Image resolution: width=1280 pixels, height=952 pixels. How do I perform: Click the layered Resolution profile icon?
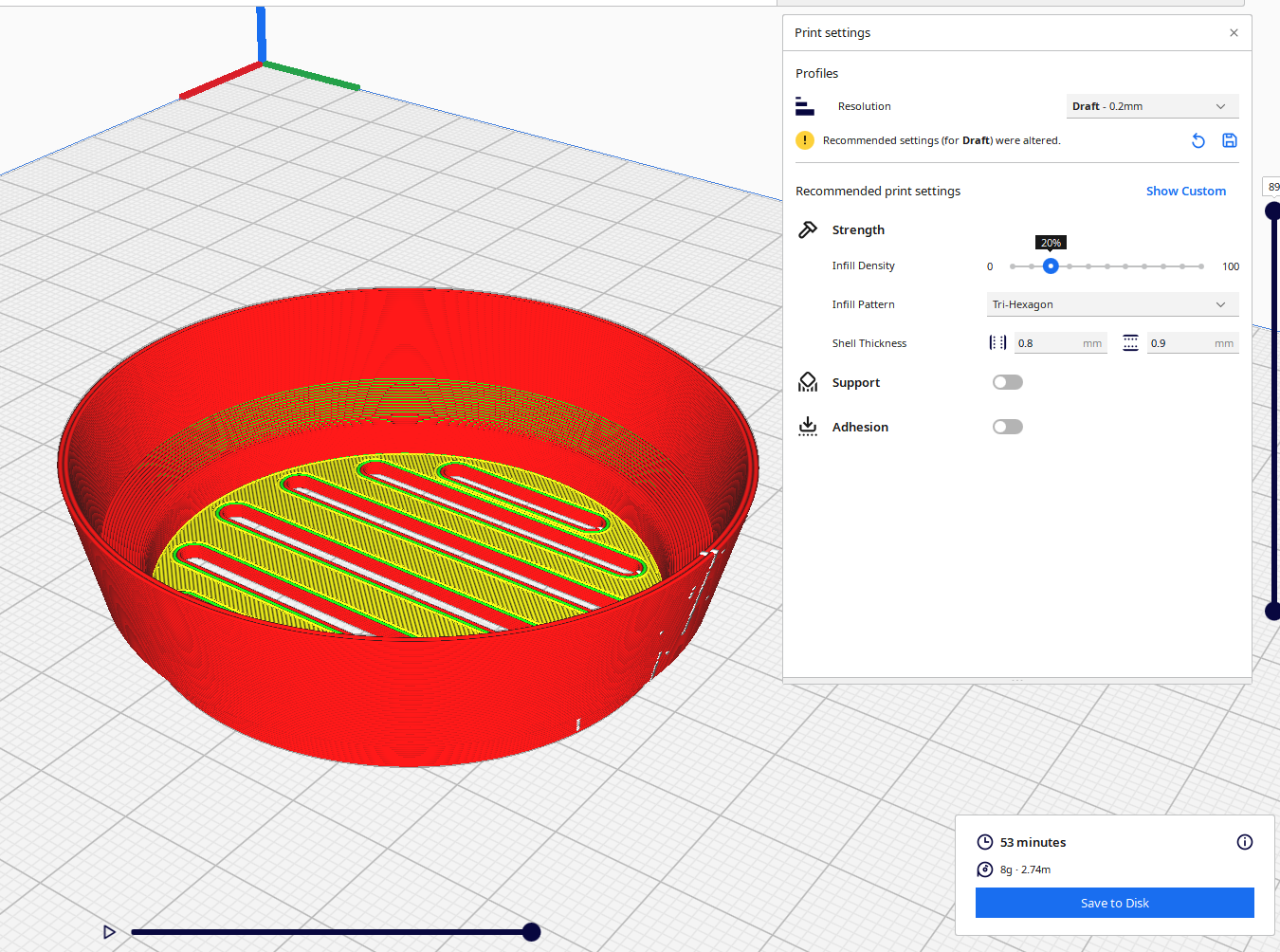point(804,105)
